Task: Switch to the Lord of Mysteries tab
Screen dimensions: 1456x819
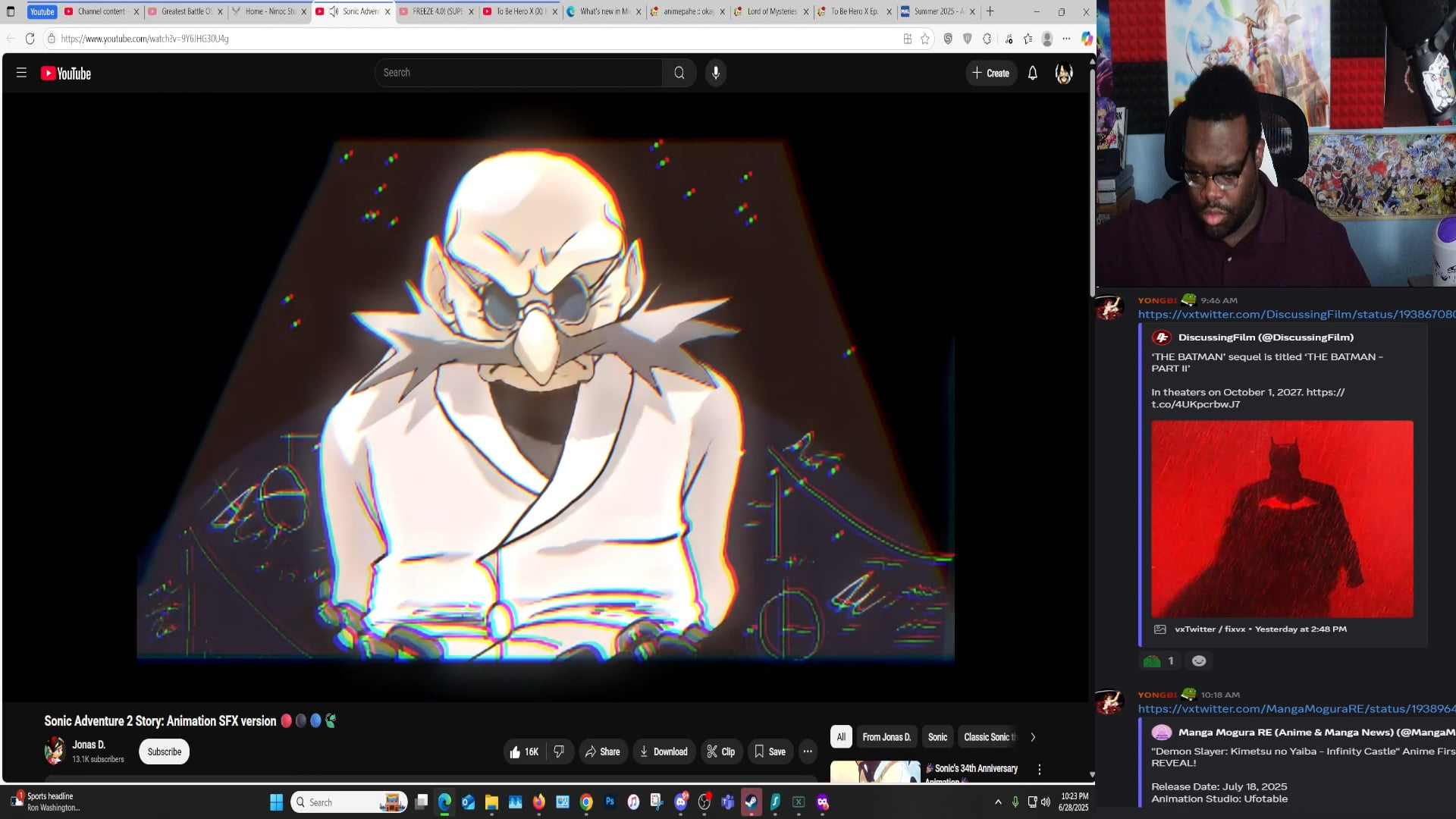Action: [x=771, y=11]
